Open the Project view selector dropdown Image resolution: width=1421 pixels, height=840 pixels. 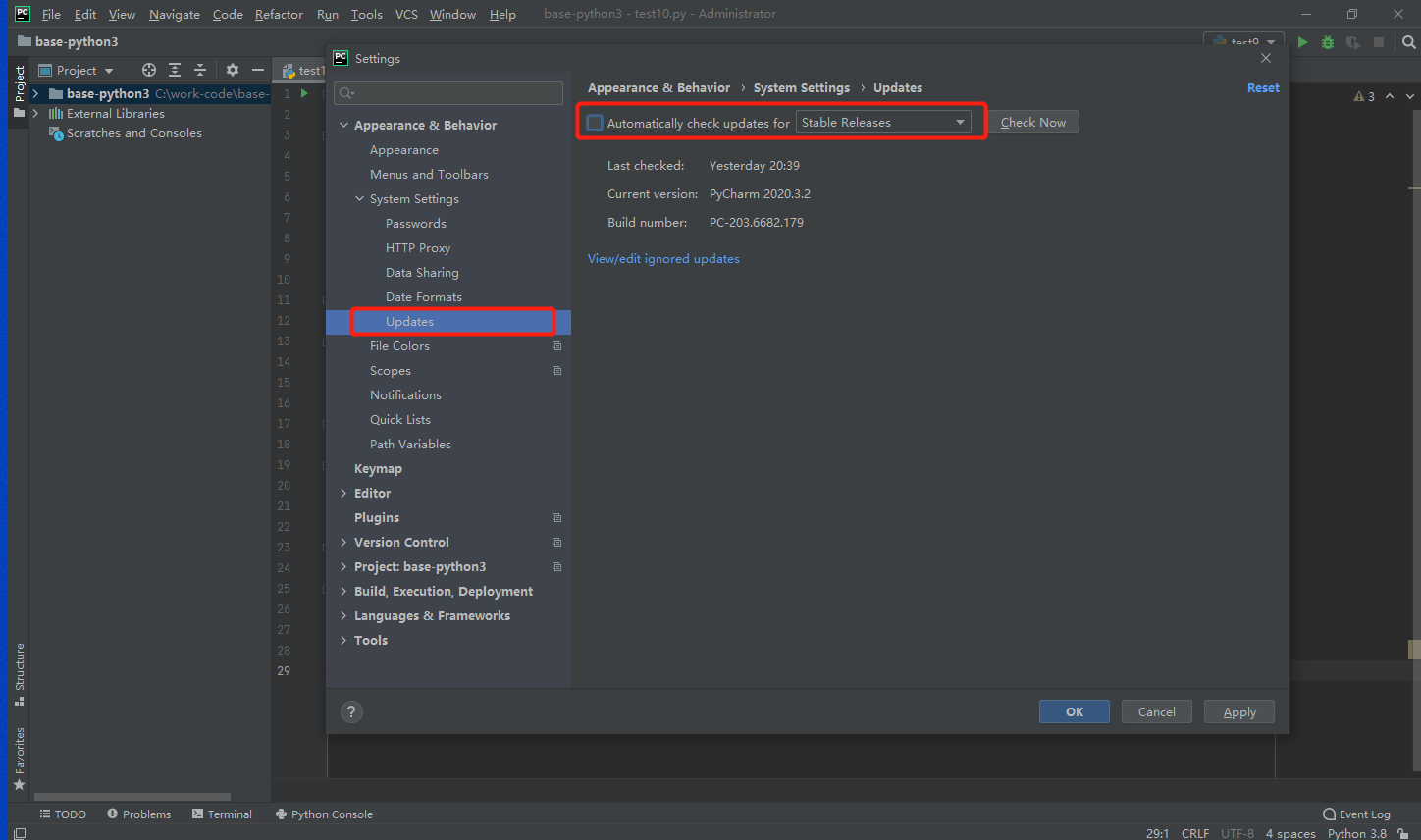click(x=77, y=70)
